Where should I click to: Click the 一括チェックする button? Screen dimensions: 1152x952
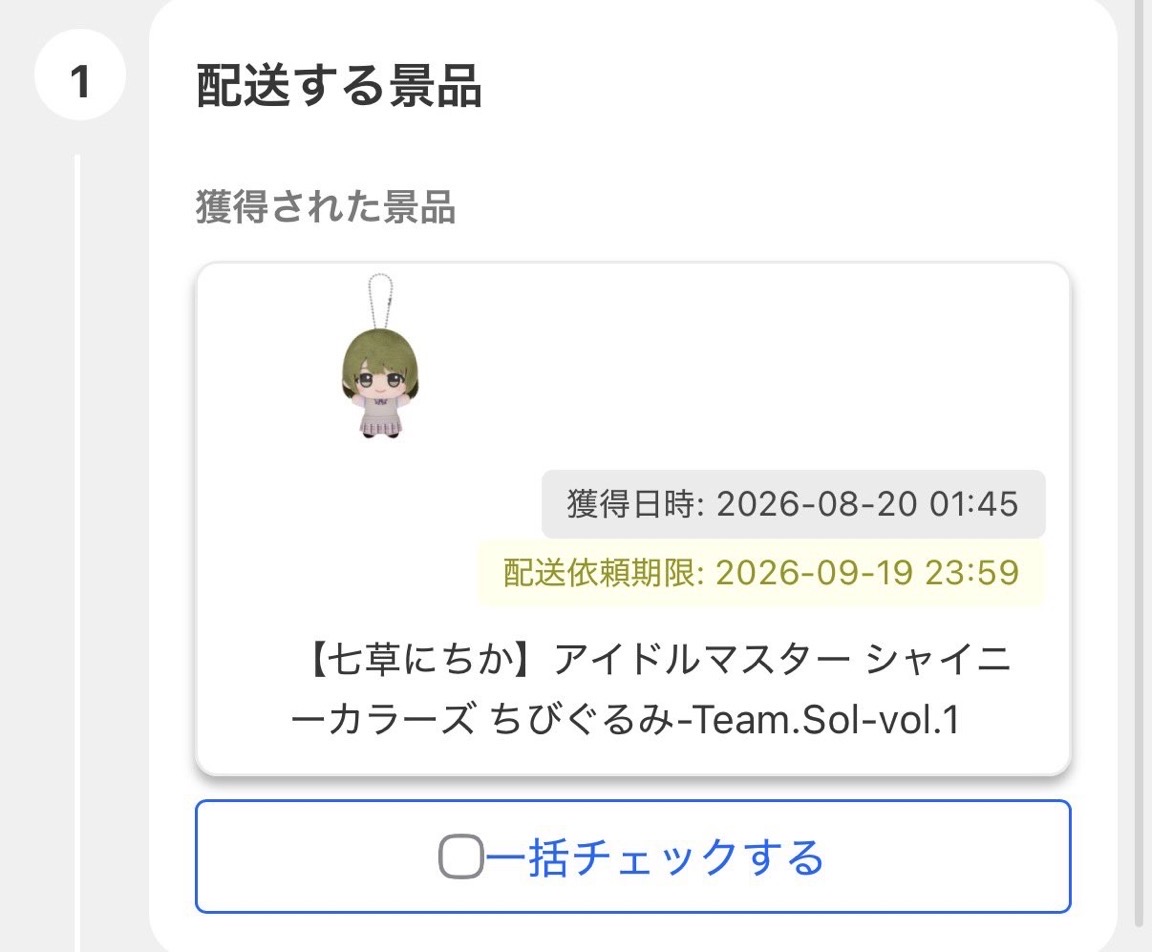(x=633, y=857)
